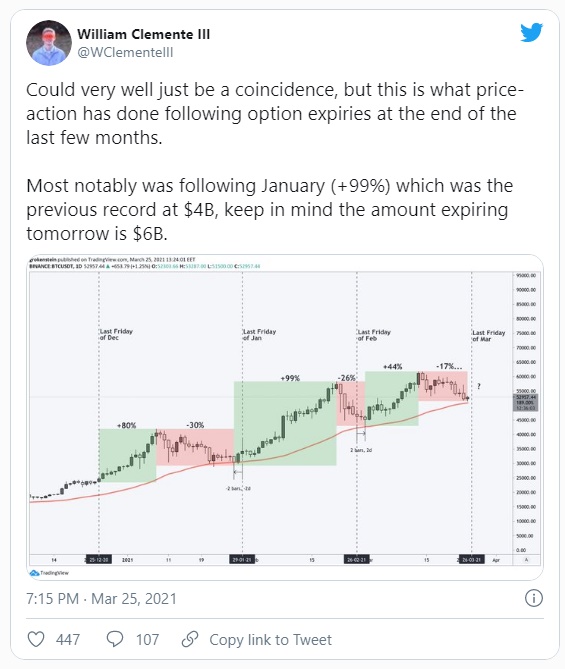Viewport: 565px width, 669px height.
Task: Open William Clemente III display name
Action: click(x=143, y=34)
